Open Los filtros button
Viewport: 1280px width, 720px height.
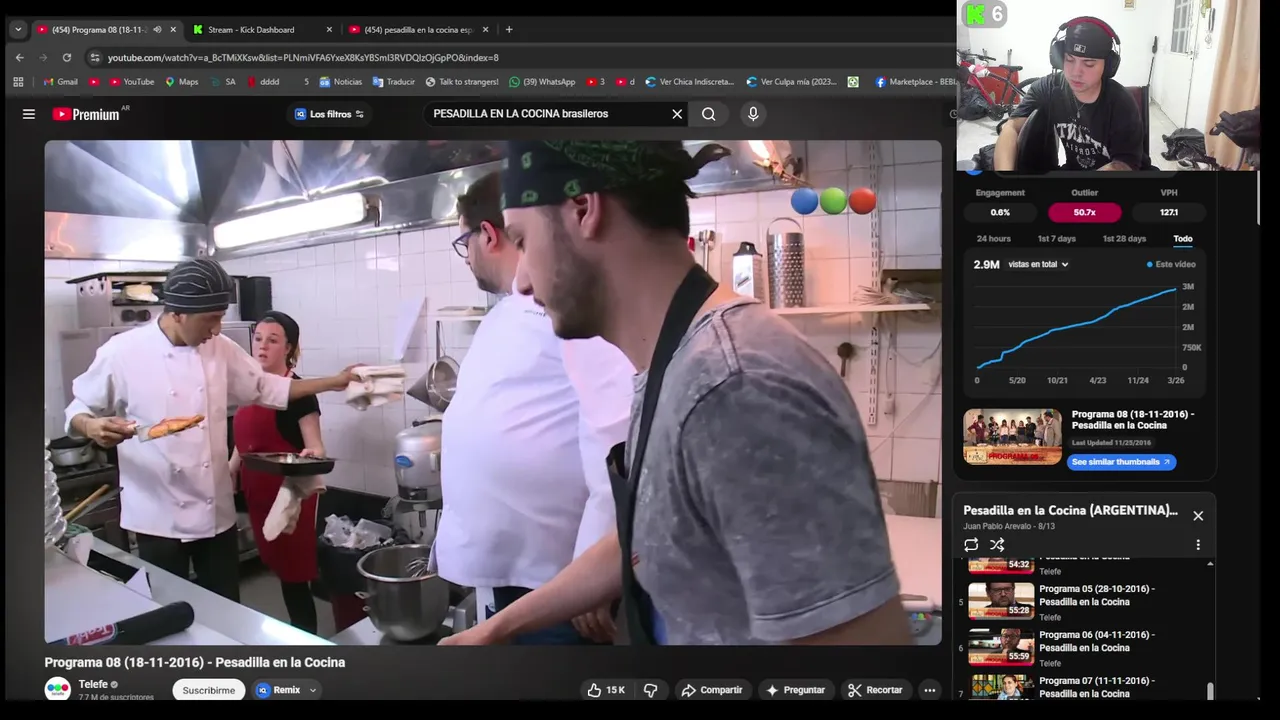pyautogui.click(x=329, y=114)
